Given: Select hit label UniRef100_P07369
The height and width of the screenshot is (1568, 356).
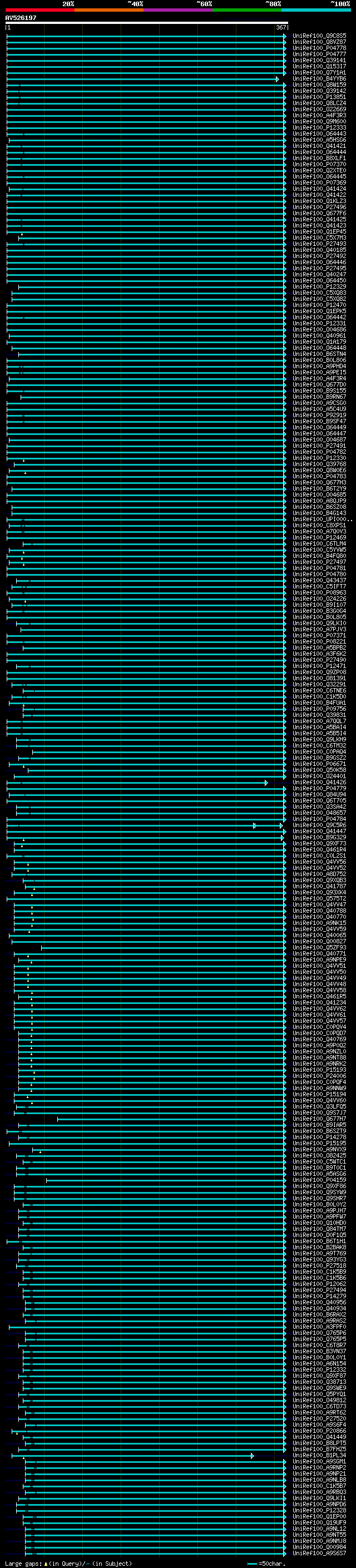Looking at the screenshot, I should tap(319, 182).
